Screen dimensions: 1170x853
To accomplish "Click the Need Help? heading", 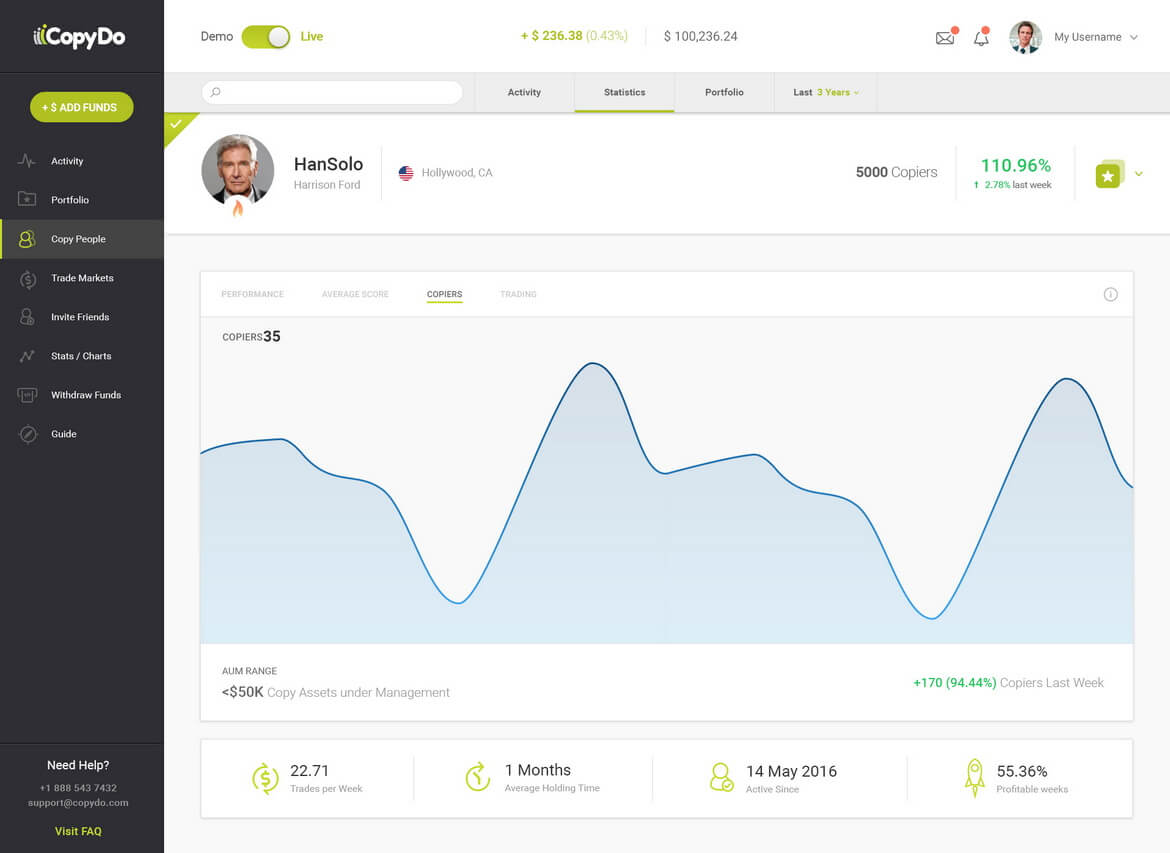I will coord(78,766).
